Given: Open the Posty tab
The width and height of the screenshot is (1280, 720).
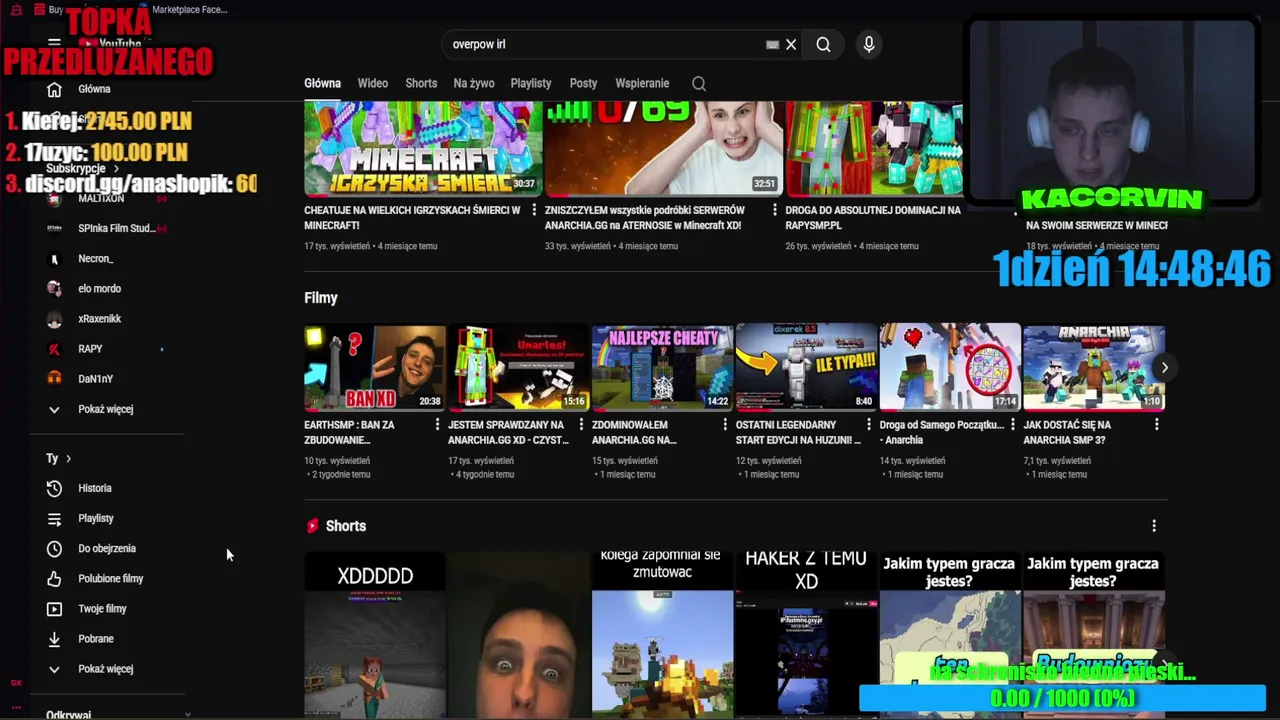Looking at the screenshot, I should (x=583, y=83).
